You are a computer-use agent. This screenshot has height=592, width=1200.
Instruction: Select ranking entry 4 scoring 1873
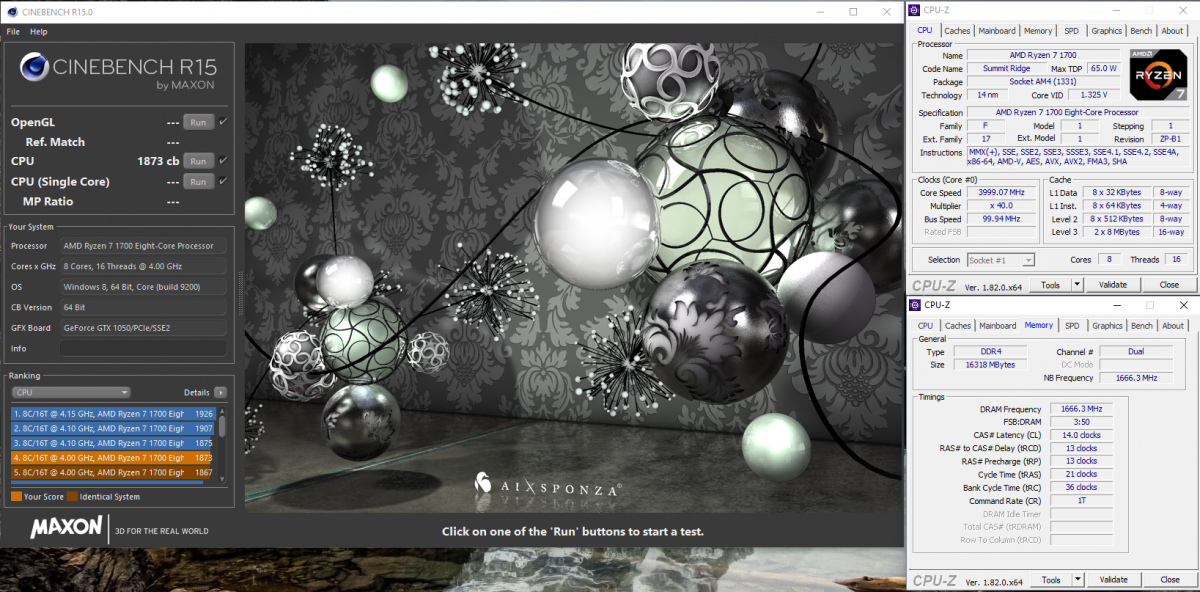[x=114, y=457]
